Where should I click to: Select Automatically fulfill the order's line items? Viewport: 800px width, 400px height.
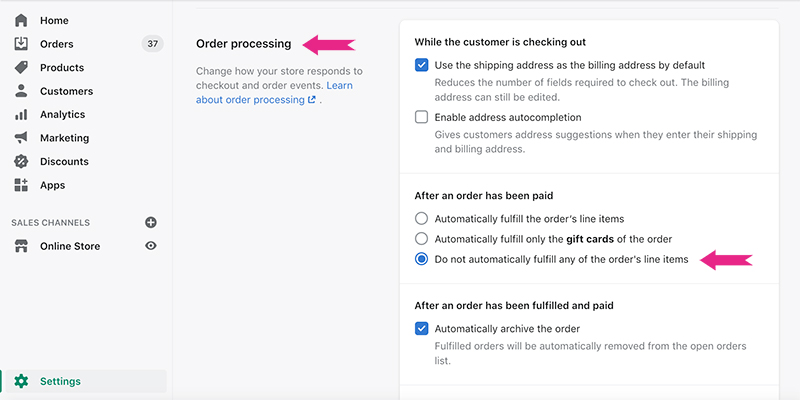pyautogui.click(x=421, y=218)
